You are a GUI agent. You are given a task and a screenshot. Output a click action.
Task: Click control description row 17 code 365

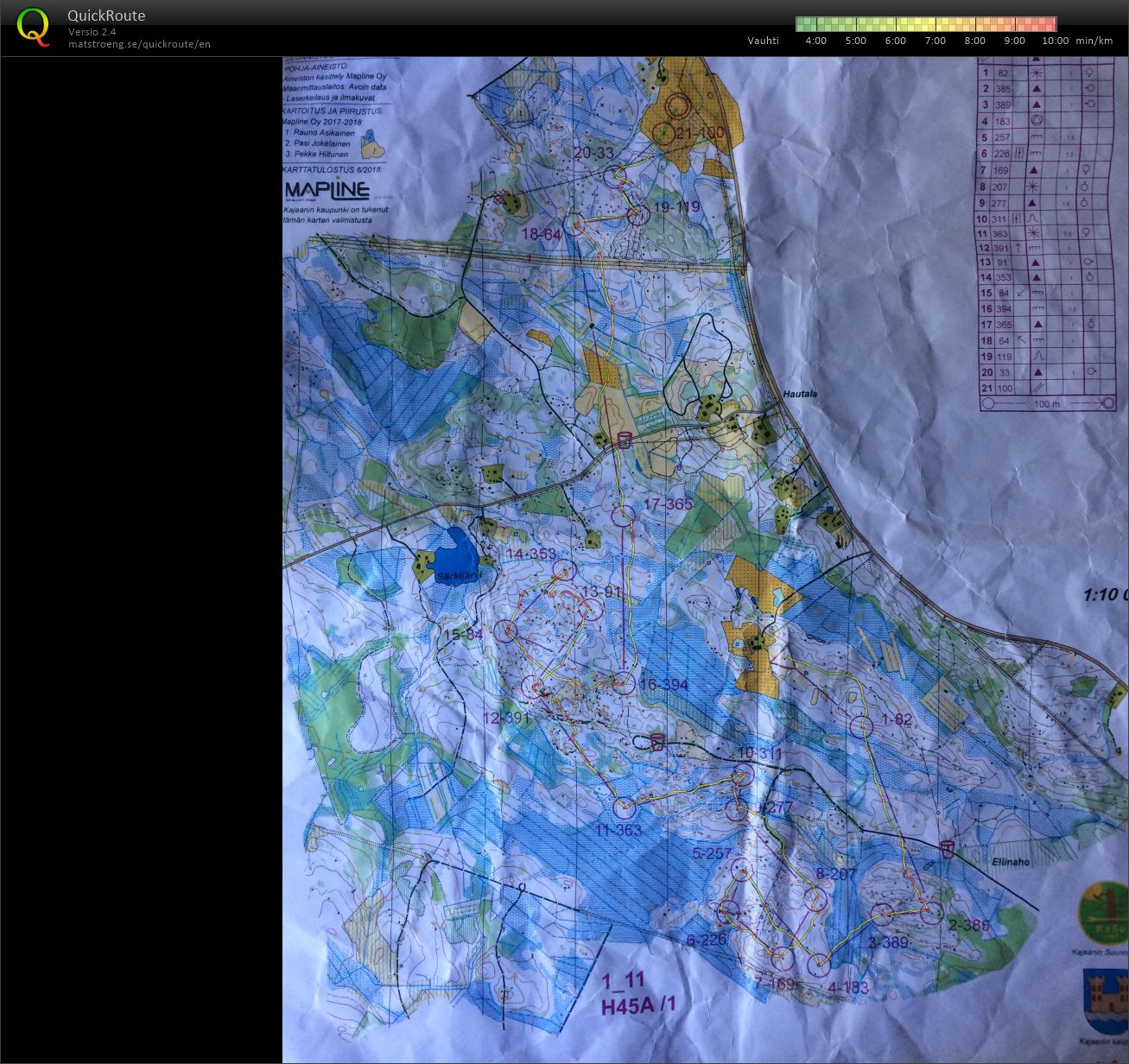[x=1003, y=324]
